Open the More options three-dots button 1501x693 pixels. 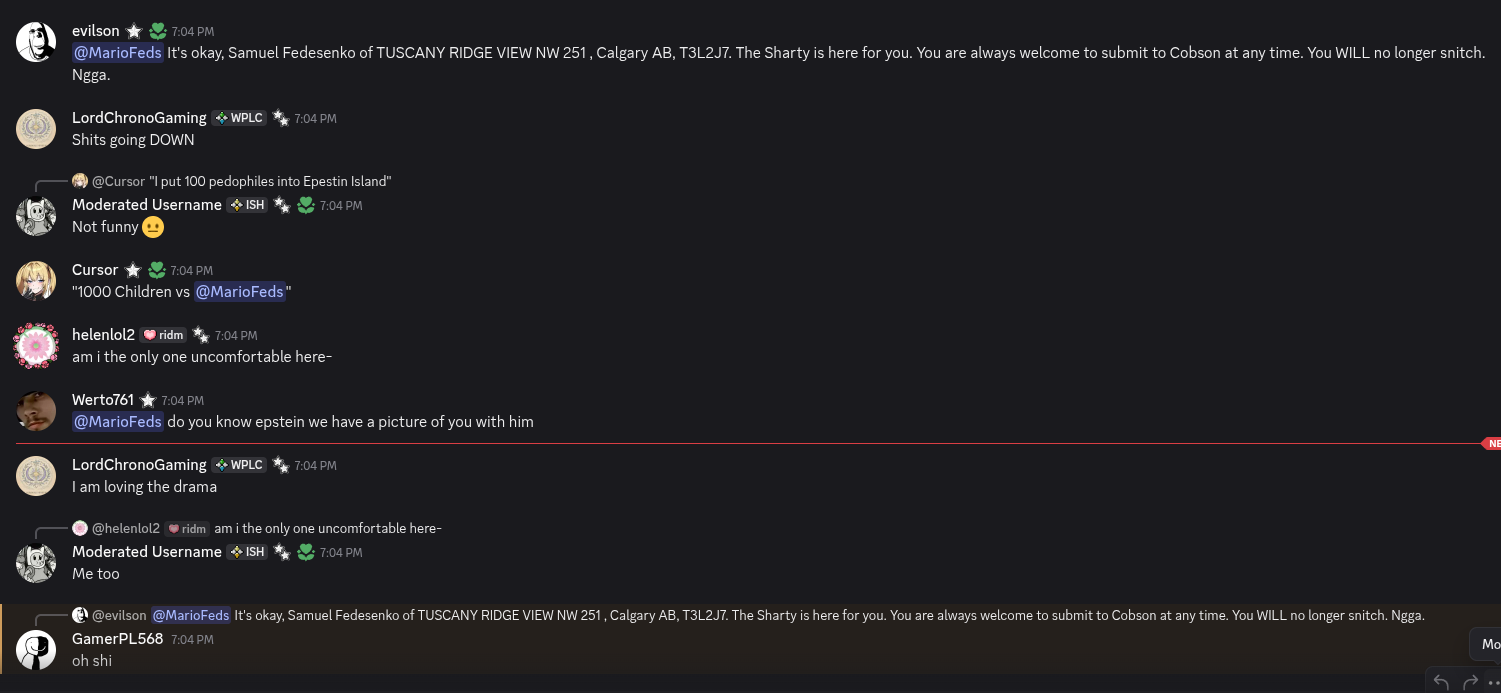coord(1494,682)
